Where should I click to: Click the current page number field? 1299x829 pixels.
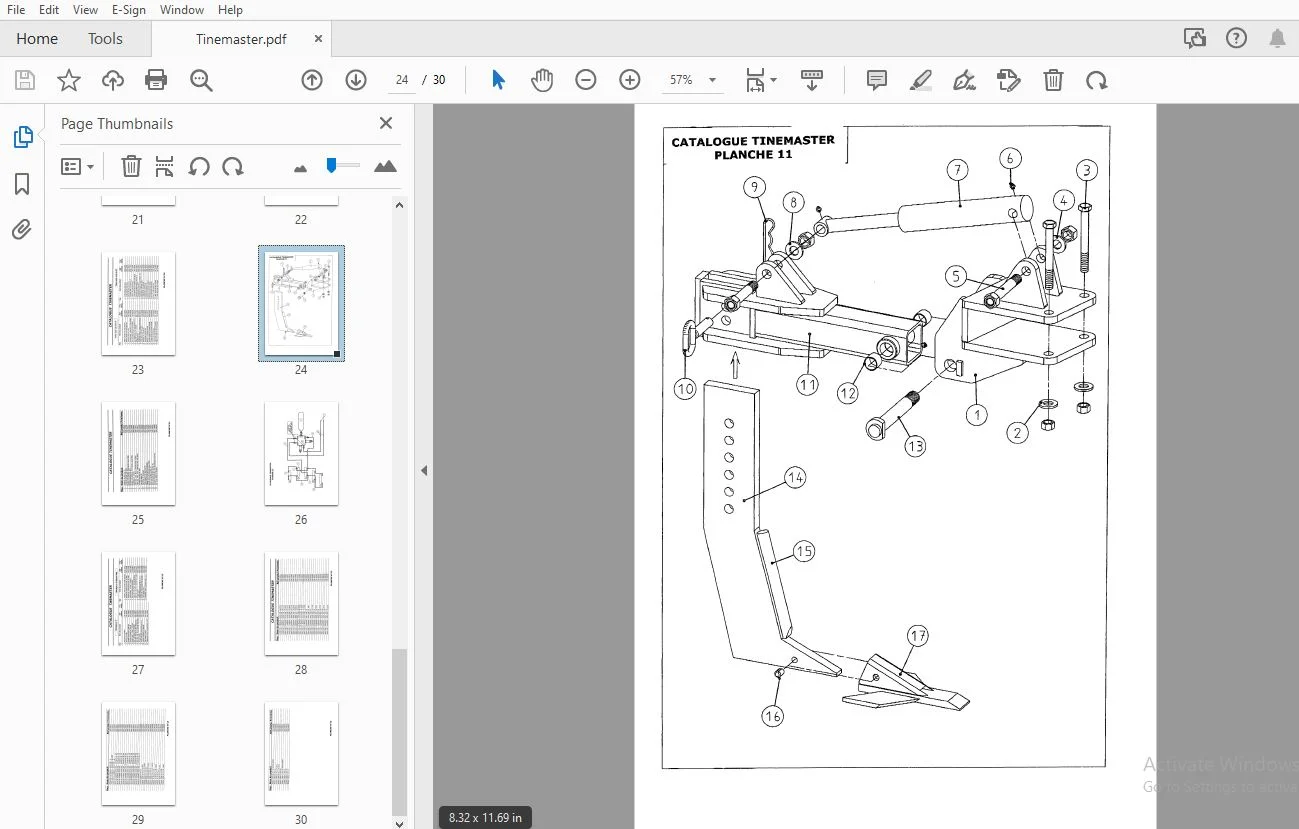[402, 80]
